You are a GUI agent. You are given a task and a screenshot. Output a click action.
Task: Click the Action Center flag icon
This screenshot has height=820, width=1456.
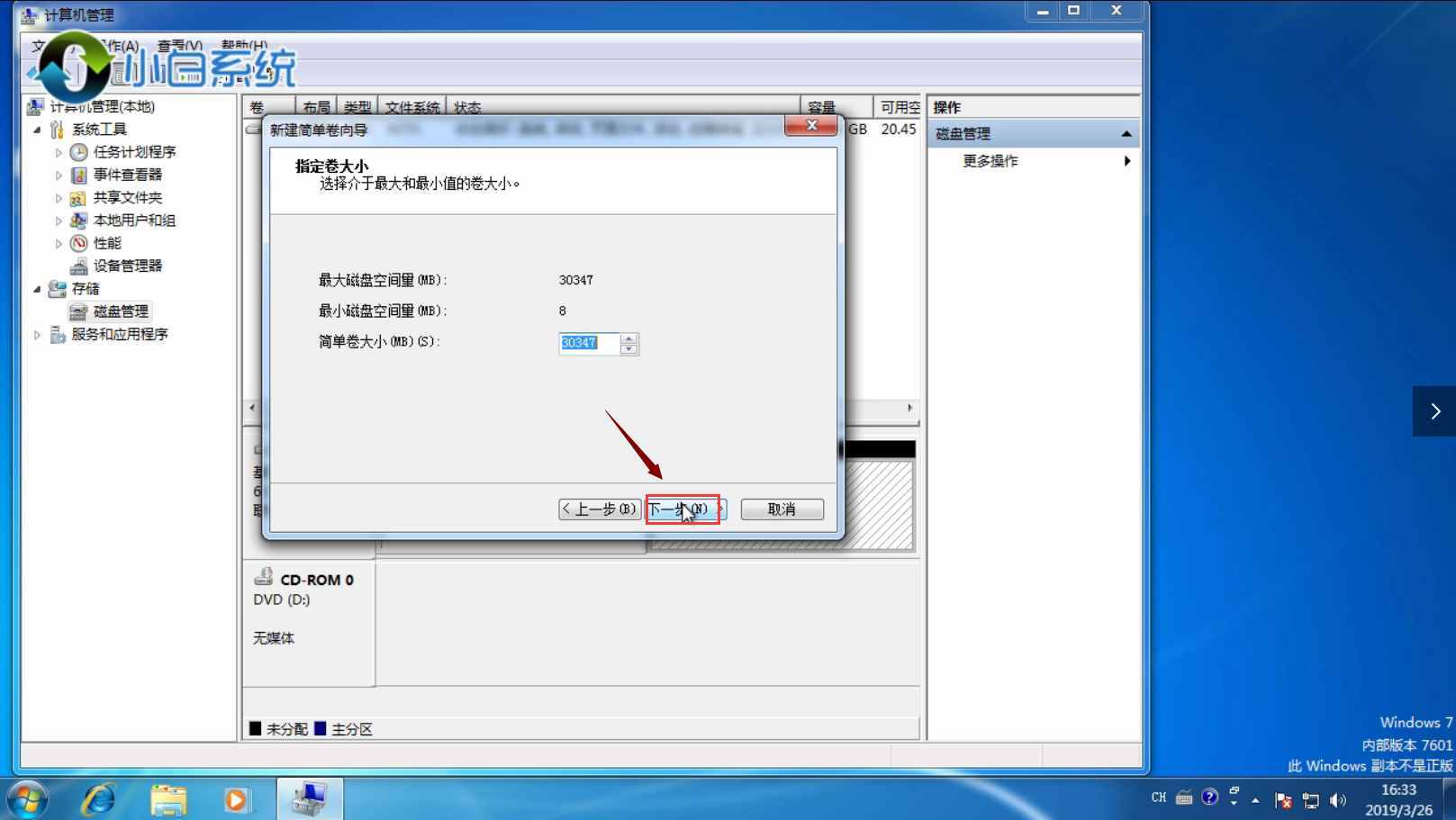1284,800
